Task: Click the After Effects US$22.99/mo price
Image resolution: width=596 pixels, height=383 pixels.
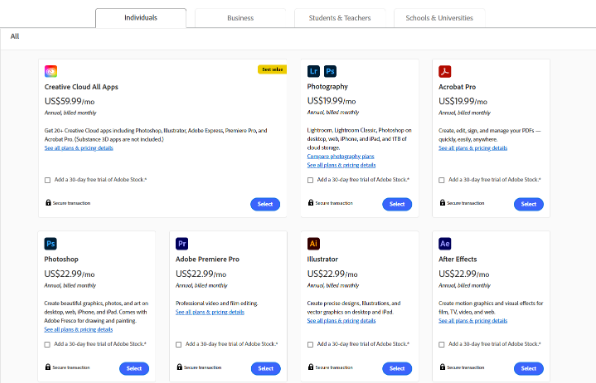Action: (x=464, y=274)
